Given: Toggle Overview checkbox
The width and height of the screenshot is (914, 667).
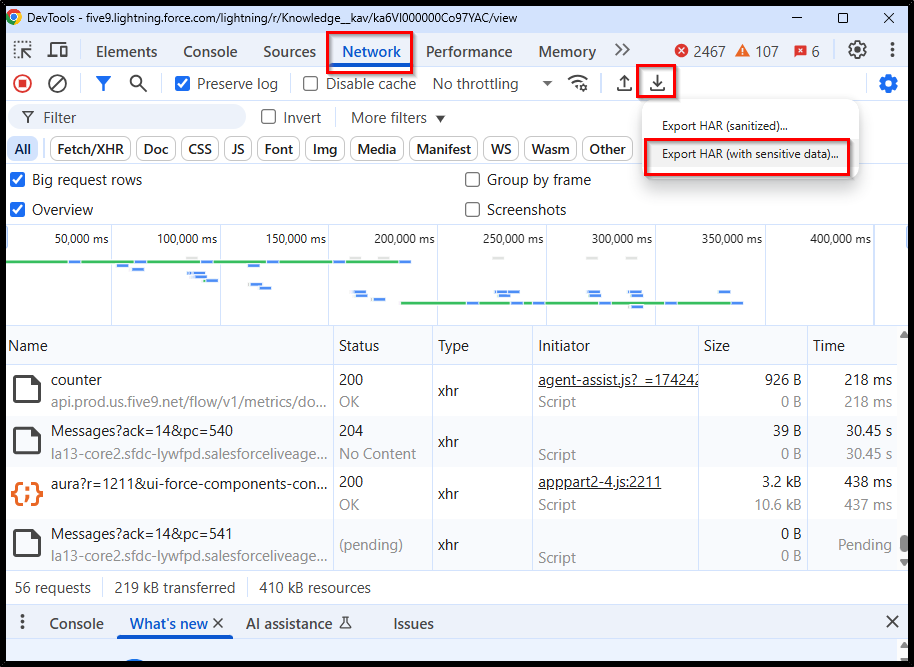Looking at the screenshot, I should tap(17, 209).
